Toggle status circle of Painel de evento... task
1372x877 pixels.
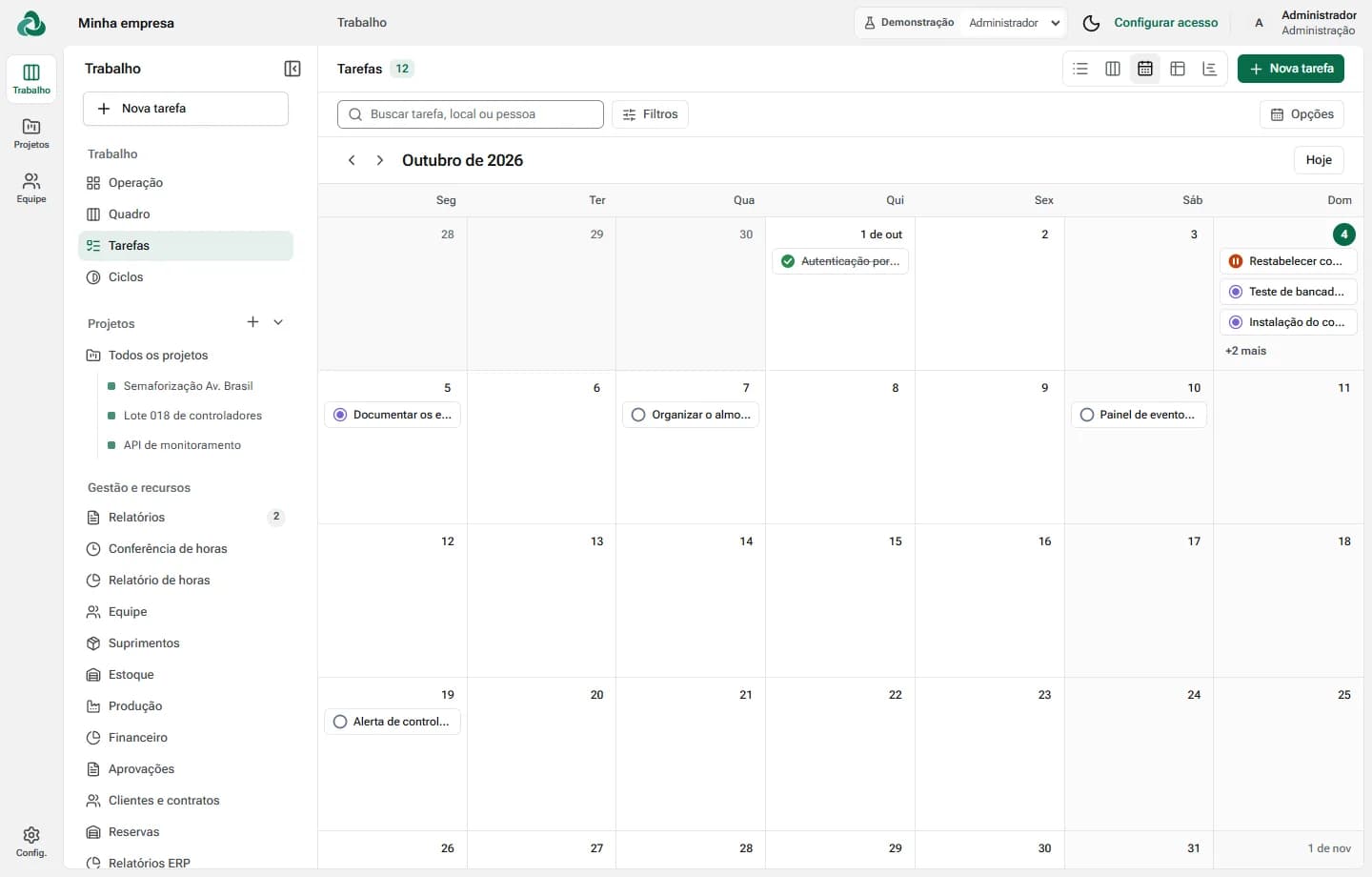pyautogui.click(x=1087, y=415)
